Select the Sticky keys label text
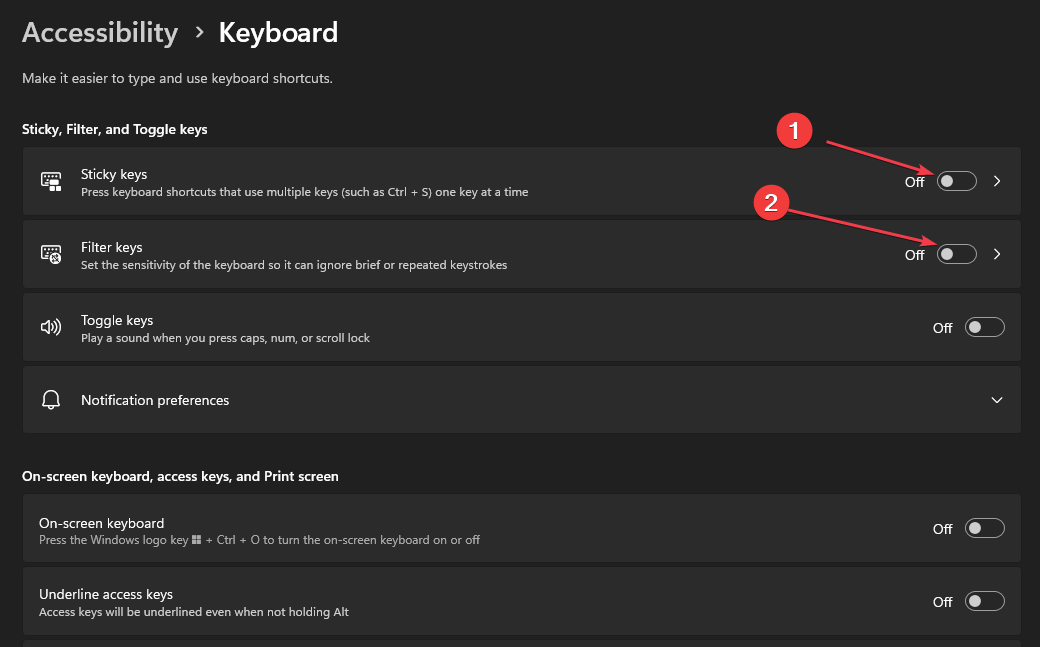 click(114, 174)
